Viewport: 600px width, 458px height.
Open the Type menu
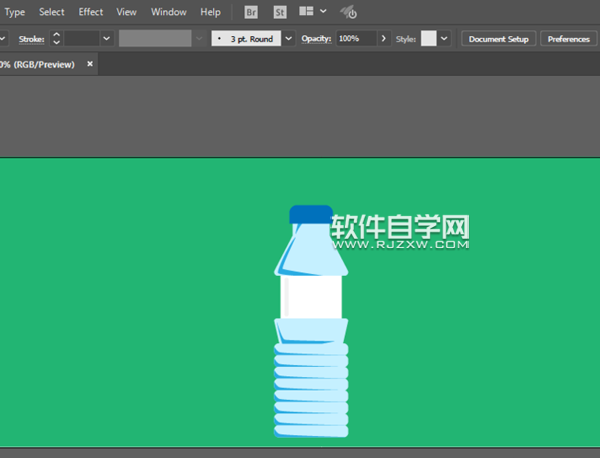click(15, 12)
